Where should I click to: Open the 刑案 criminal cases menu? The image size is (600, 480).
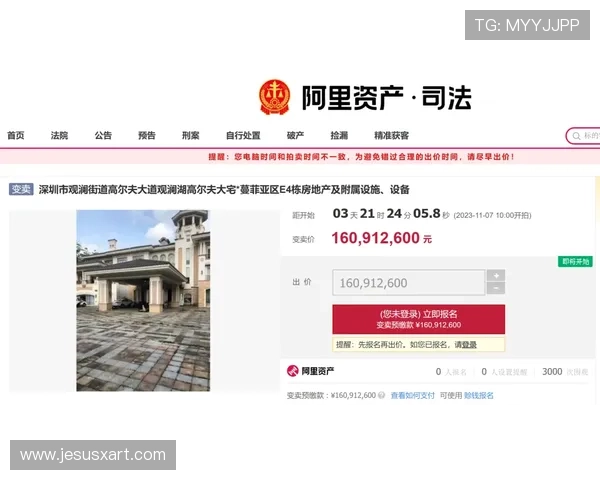[191, 136]
